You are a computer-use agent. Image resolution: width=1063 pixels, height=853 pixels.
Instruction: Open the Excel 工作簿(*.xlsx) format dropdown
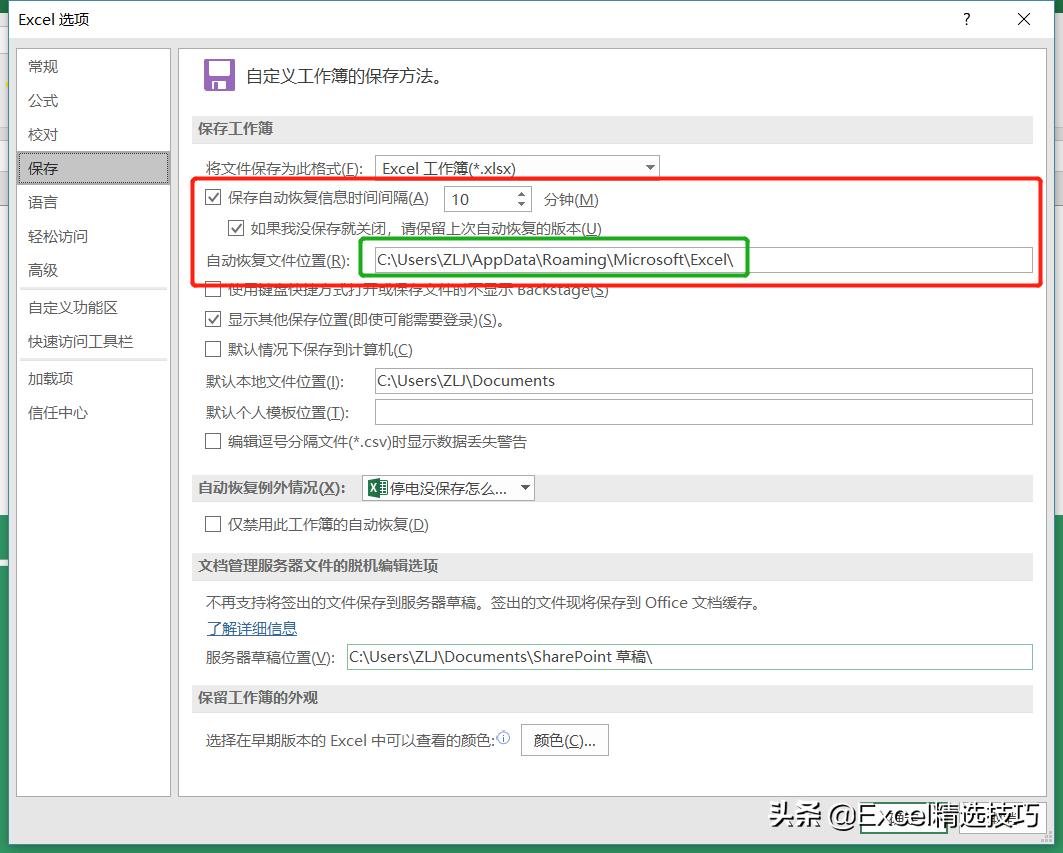click(x=651, y=167)
